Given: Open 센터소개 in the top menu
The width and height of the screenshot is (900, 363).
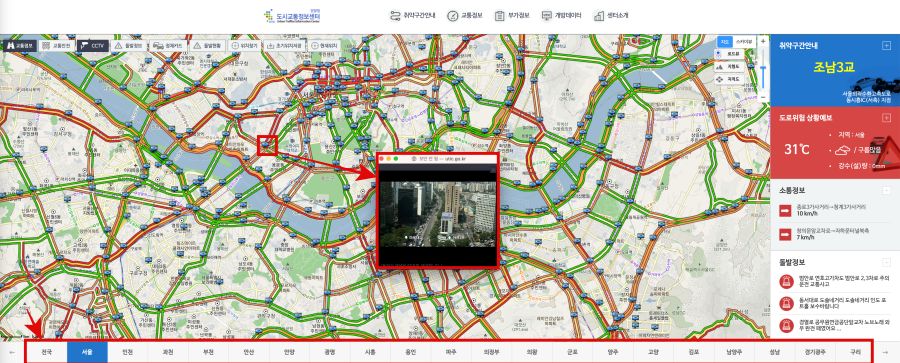Looking at the screenshot, I should click(611, 16).
